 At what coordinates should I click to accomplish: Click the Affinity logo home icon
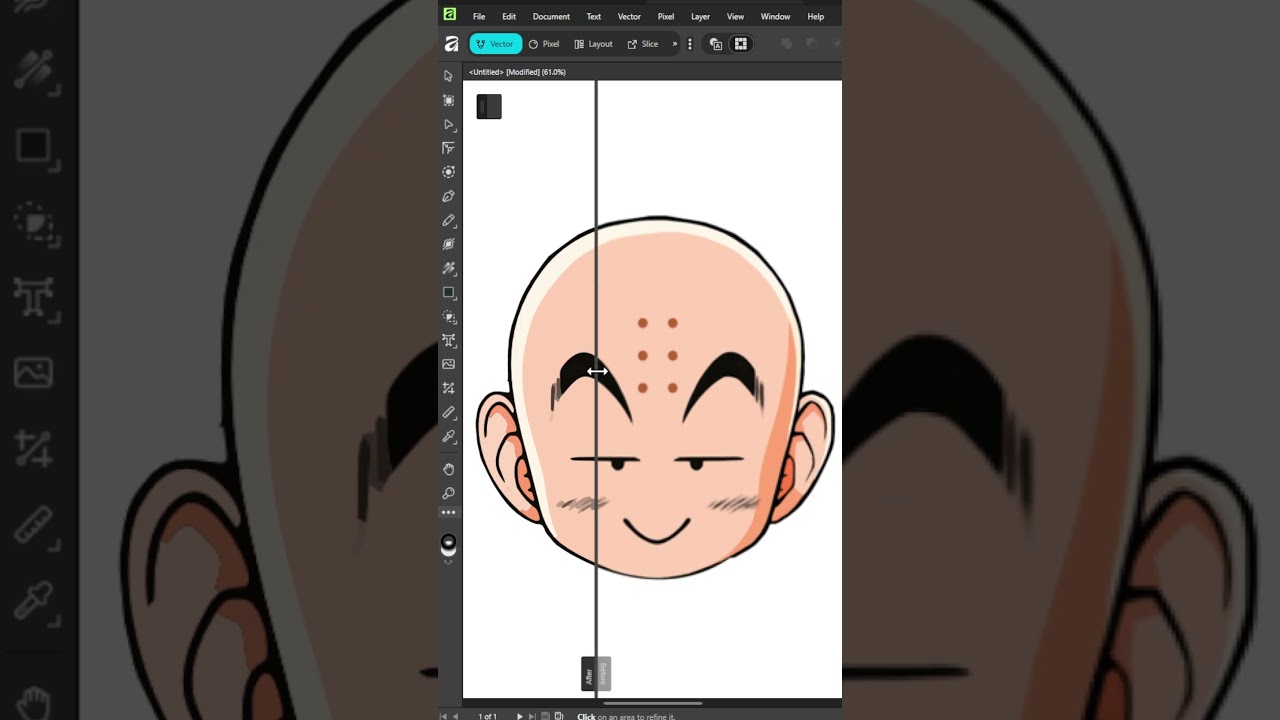[451, 44]
